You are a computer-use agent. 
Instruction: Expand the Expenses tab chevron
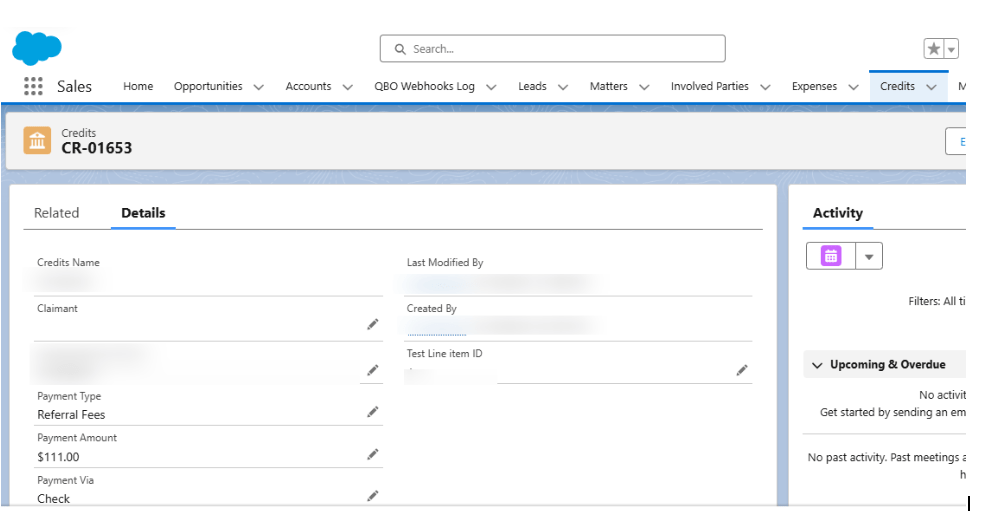click(x=853, y=87)
